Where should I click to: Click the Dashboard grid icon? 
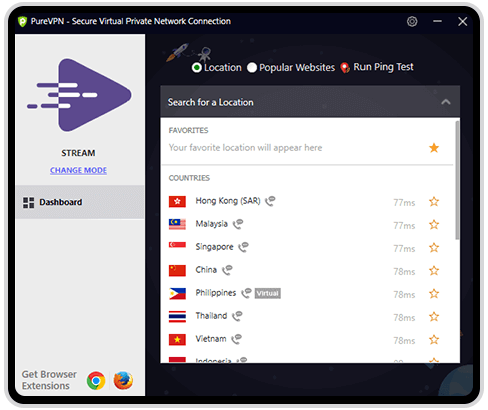28,202
